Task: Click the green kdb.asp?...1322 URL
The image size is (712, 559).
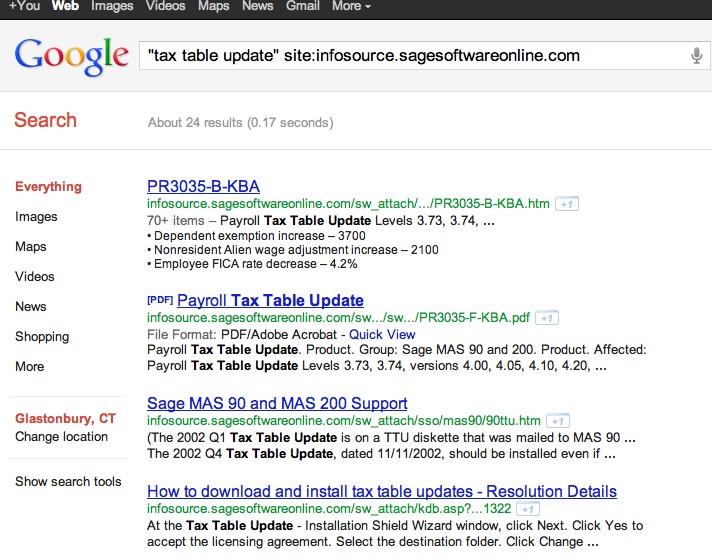Action: pos(329,509)
